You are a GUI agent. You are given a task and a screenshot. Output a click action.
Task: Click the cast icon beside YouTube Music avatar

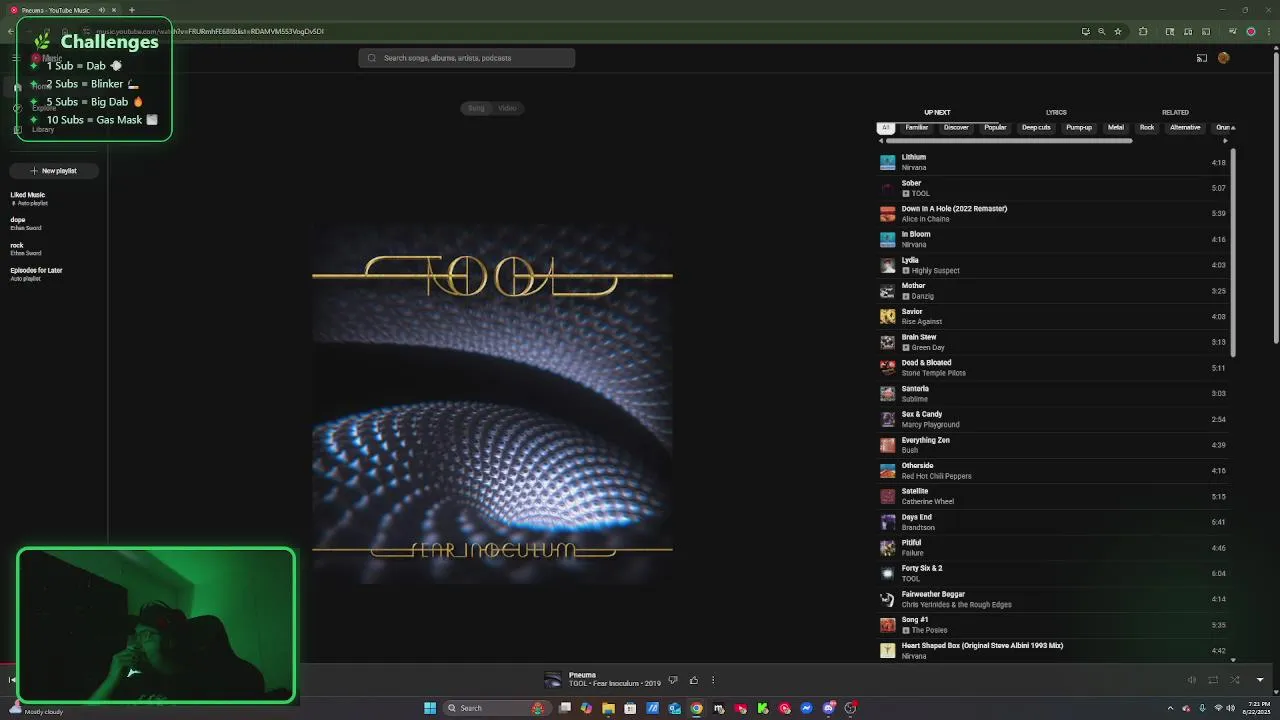[1202, 58]
